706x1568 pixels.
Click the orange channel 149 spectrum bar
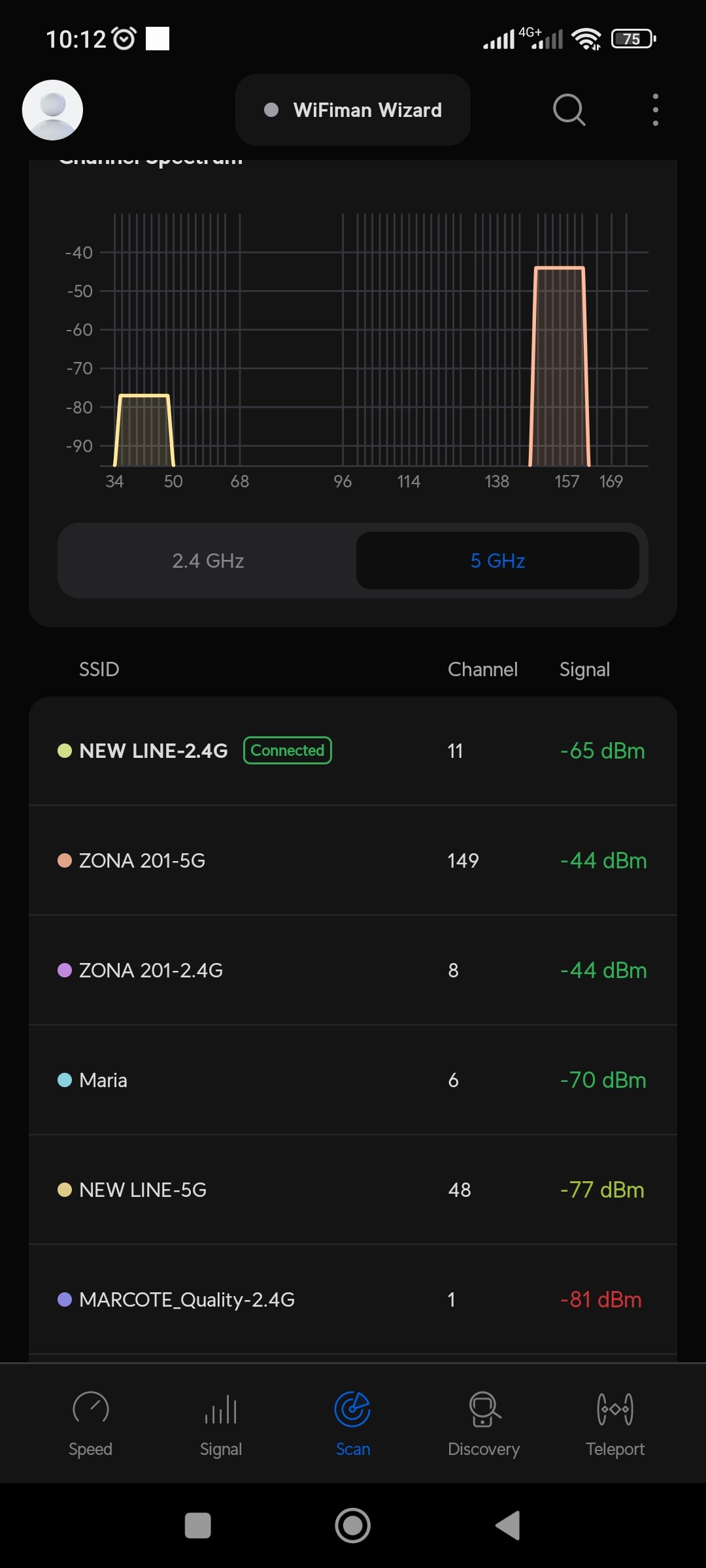[559, 366]
